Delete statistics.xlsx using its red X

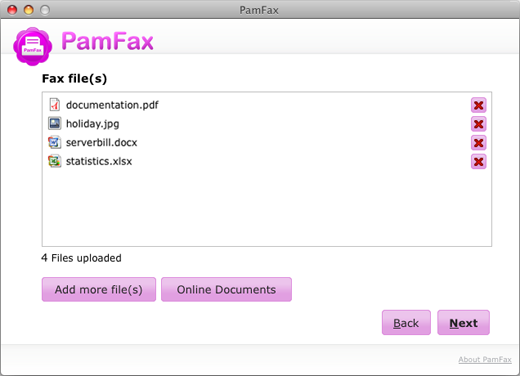[x=478, y=162]
